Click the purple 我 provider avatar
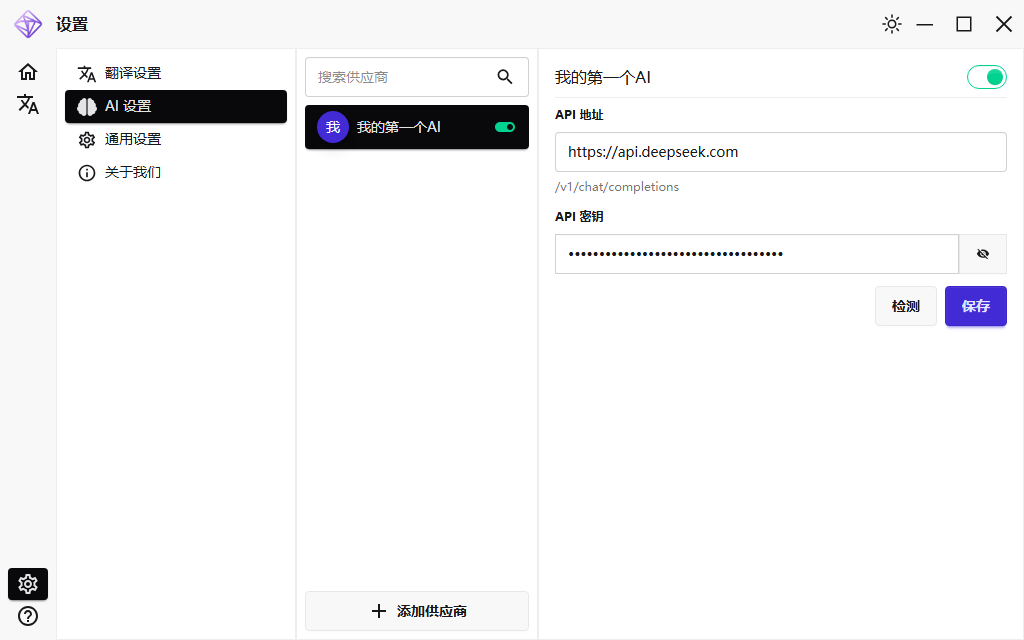The height and width of the screenshot is (640, 1024). [333, 127]
